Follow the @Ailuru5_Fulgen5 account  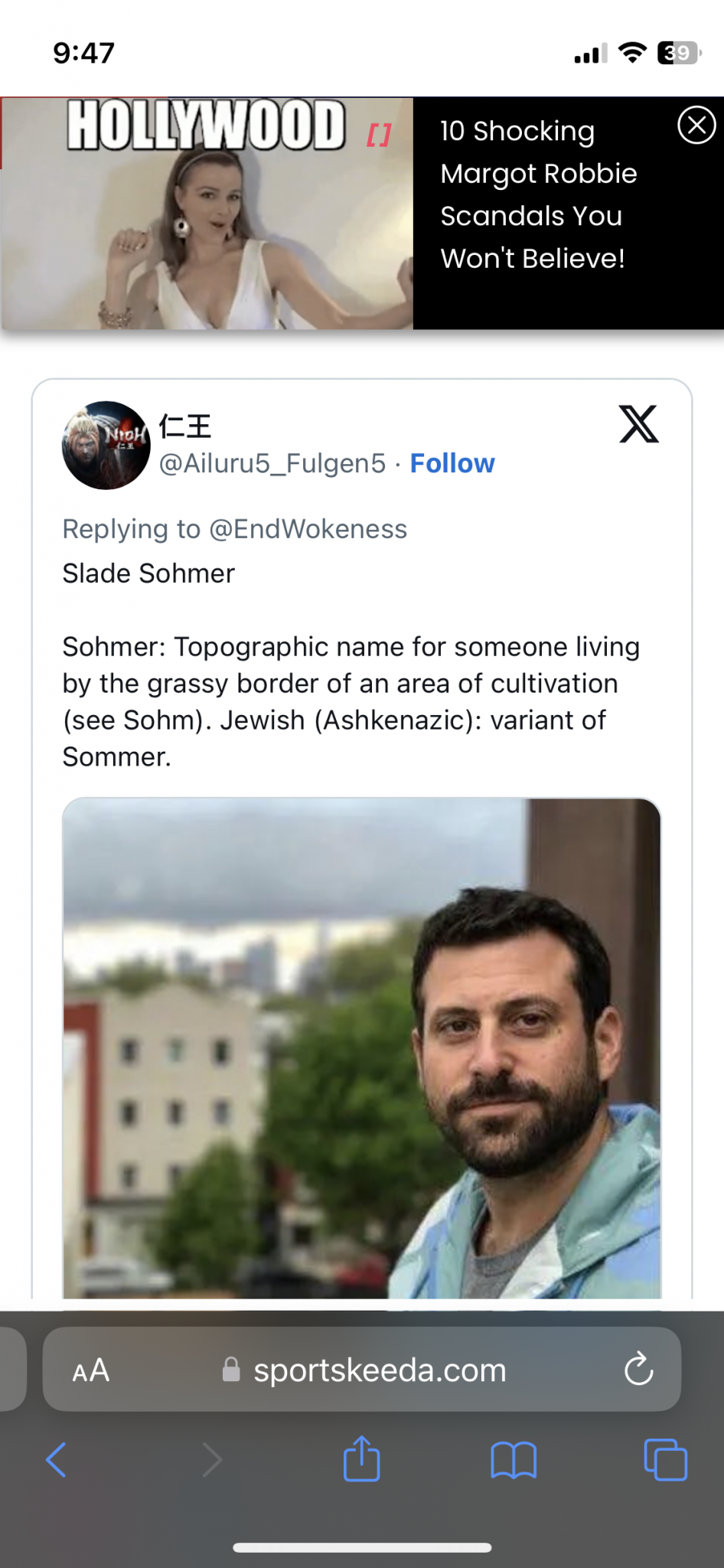point(452,463)
